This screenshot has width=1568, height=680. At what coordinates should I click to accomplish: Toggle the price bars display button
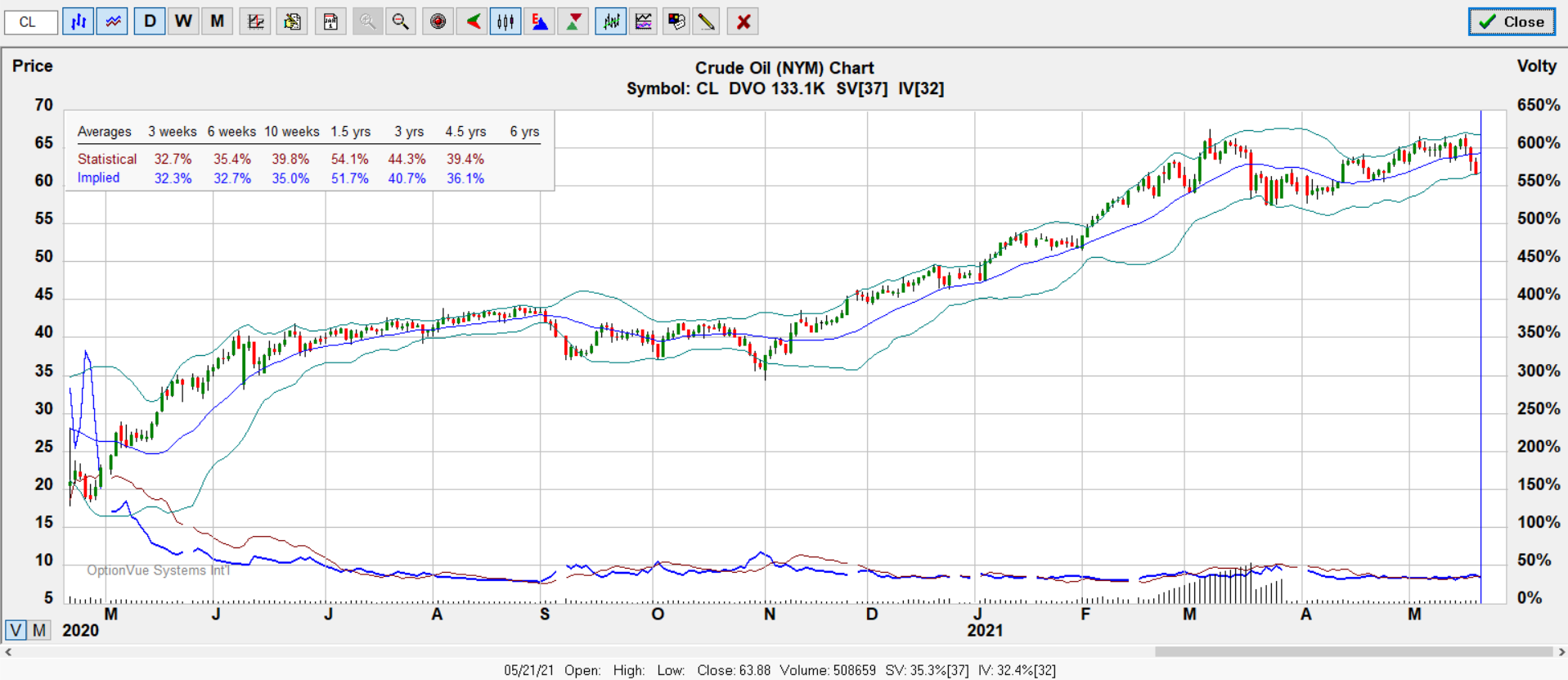click(79, 22)
